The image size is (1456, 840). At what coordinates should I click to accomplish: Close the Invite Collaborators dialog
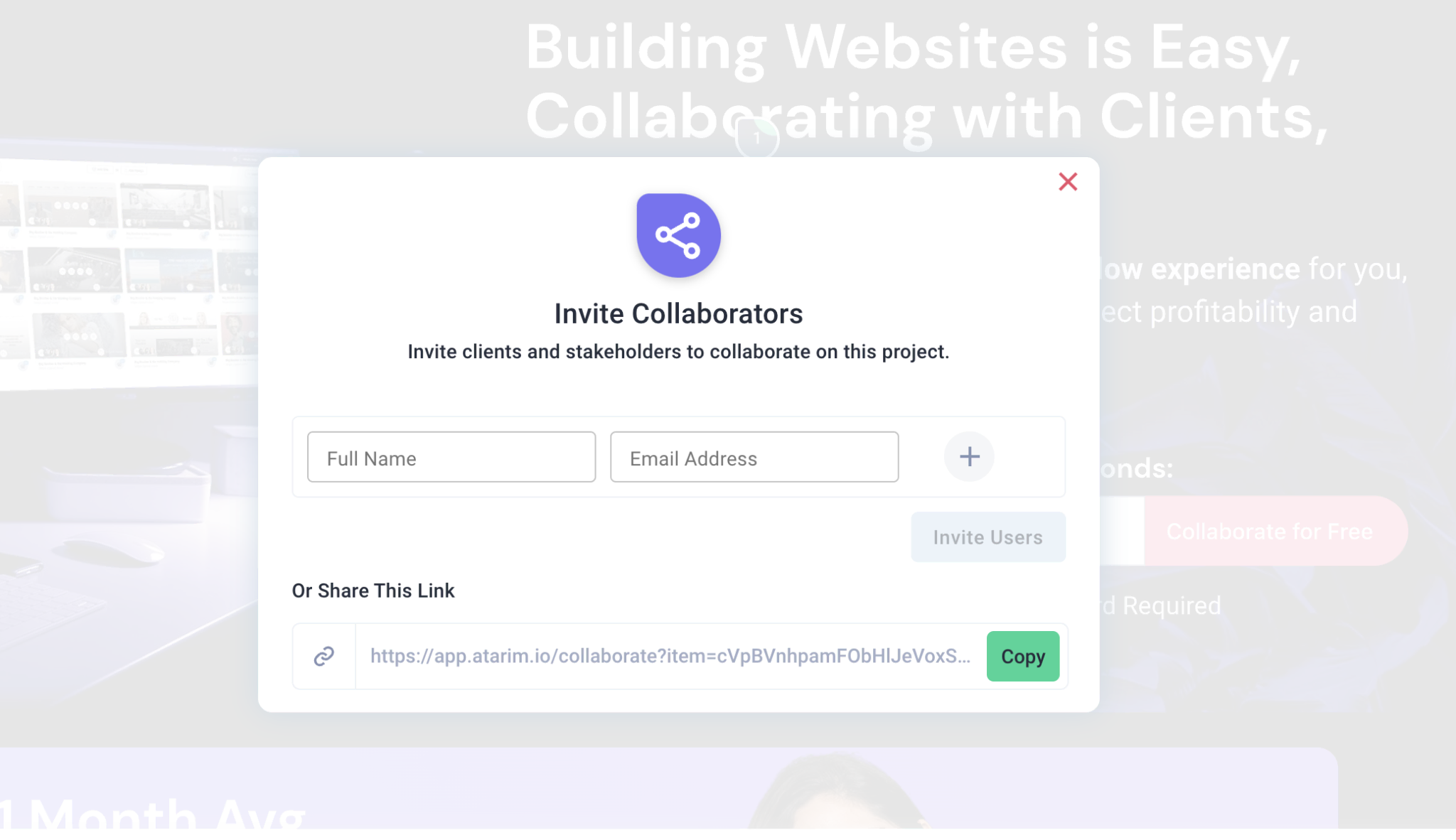(1067, 182)
